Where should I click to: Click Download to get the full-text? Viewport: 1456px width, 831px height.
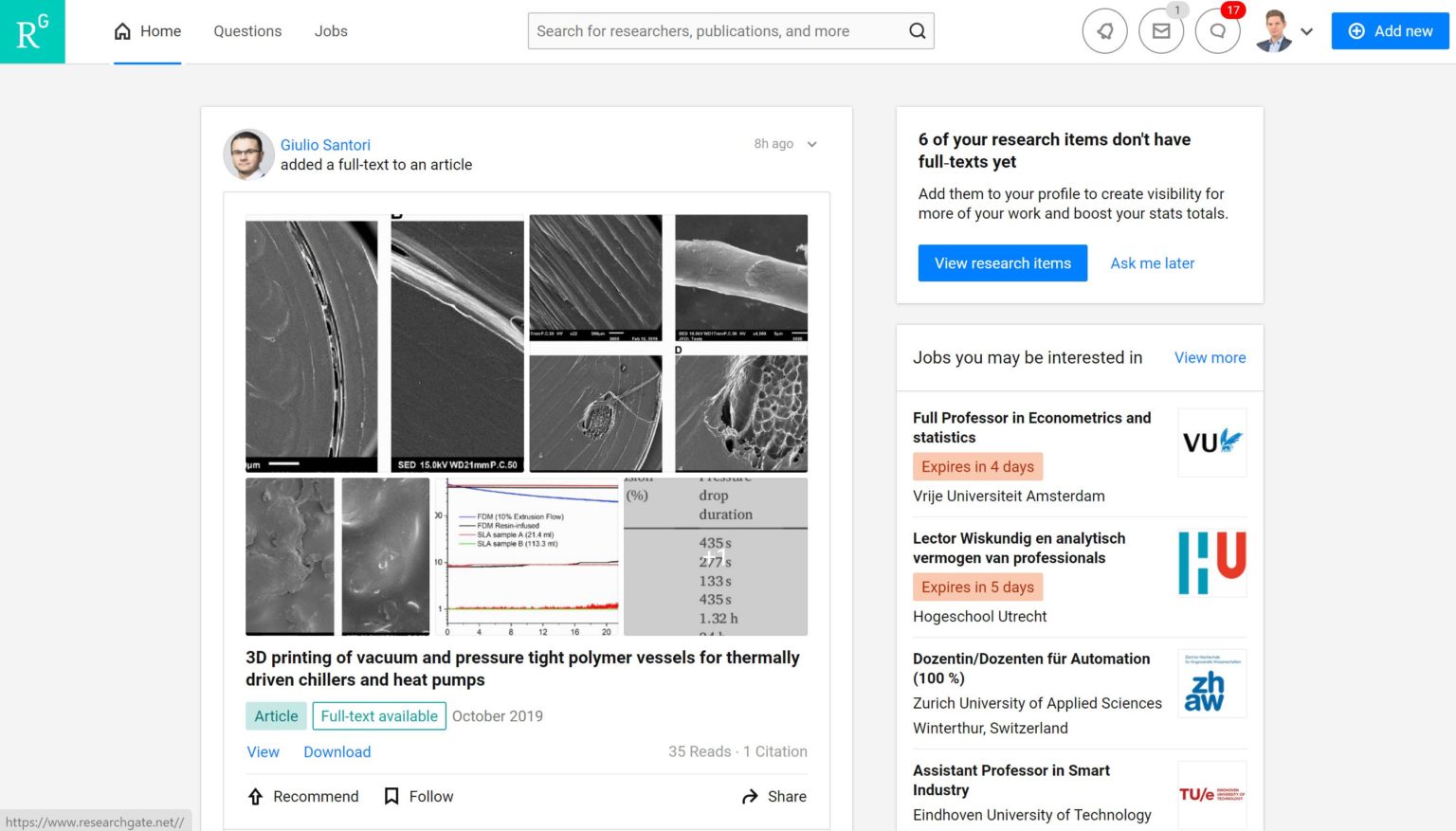(x=337, y=751)
